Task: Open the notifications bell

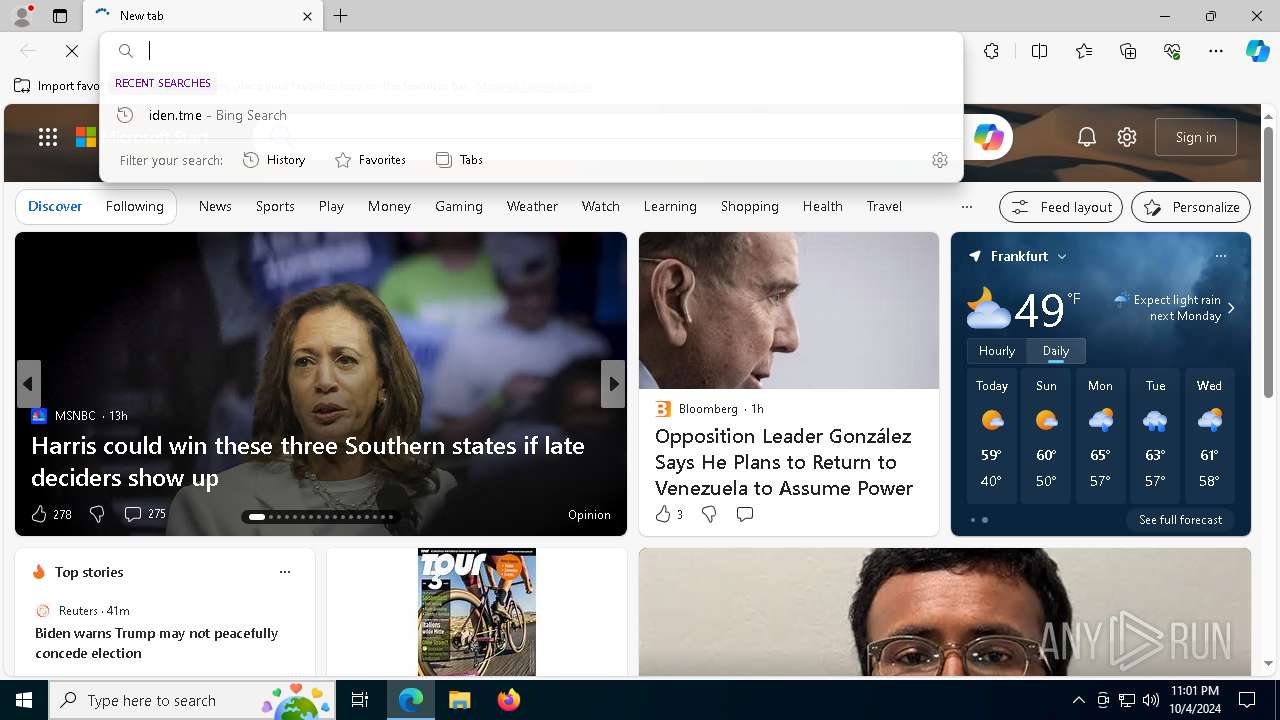Action: [x=1087, y=137]
